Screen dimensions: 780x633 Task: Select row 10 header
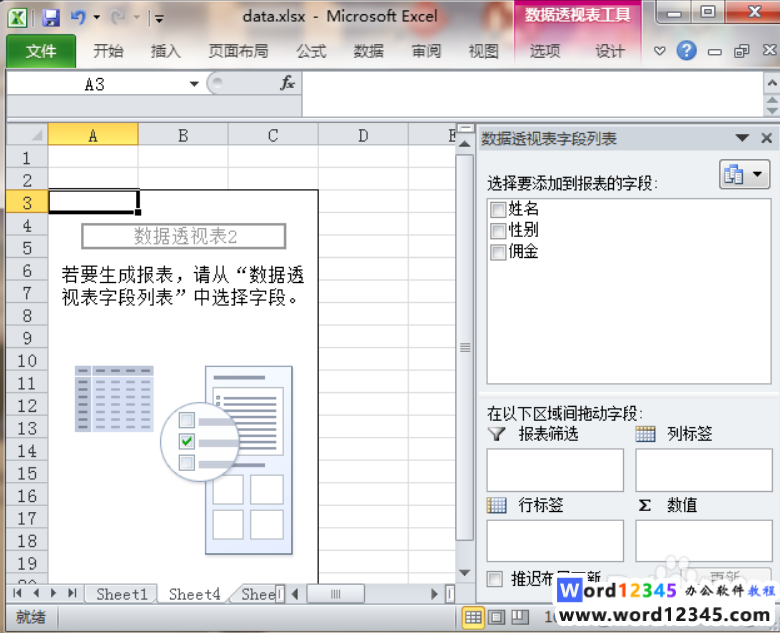27,360
